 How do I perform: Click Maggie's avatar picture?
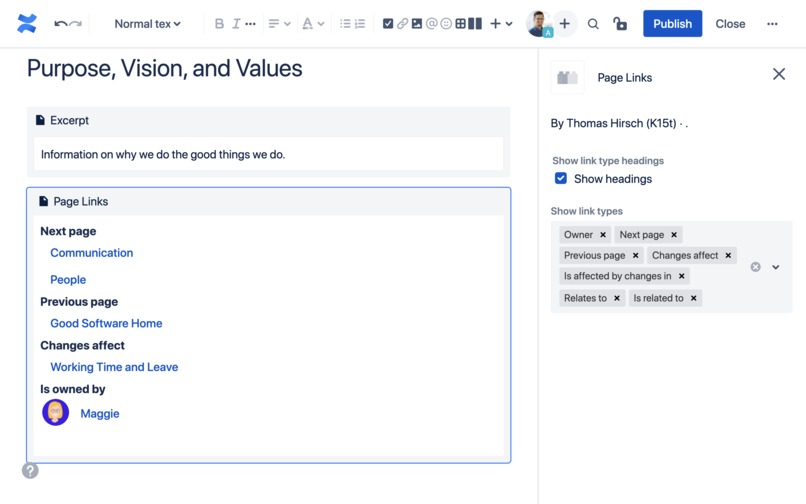[x=56, y=412]
